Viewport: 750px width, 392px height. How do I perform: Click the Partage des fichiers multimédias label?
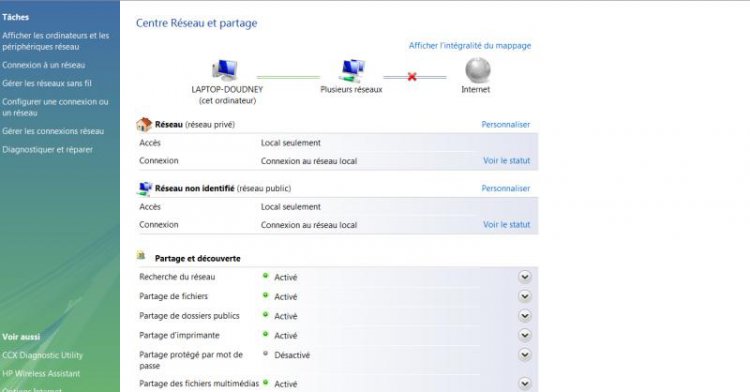click(199, 383)
